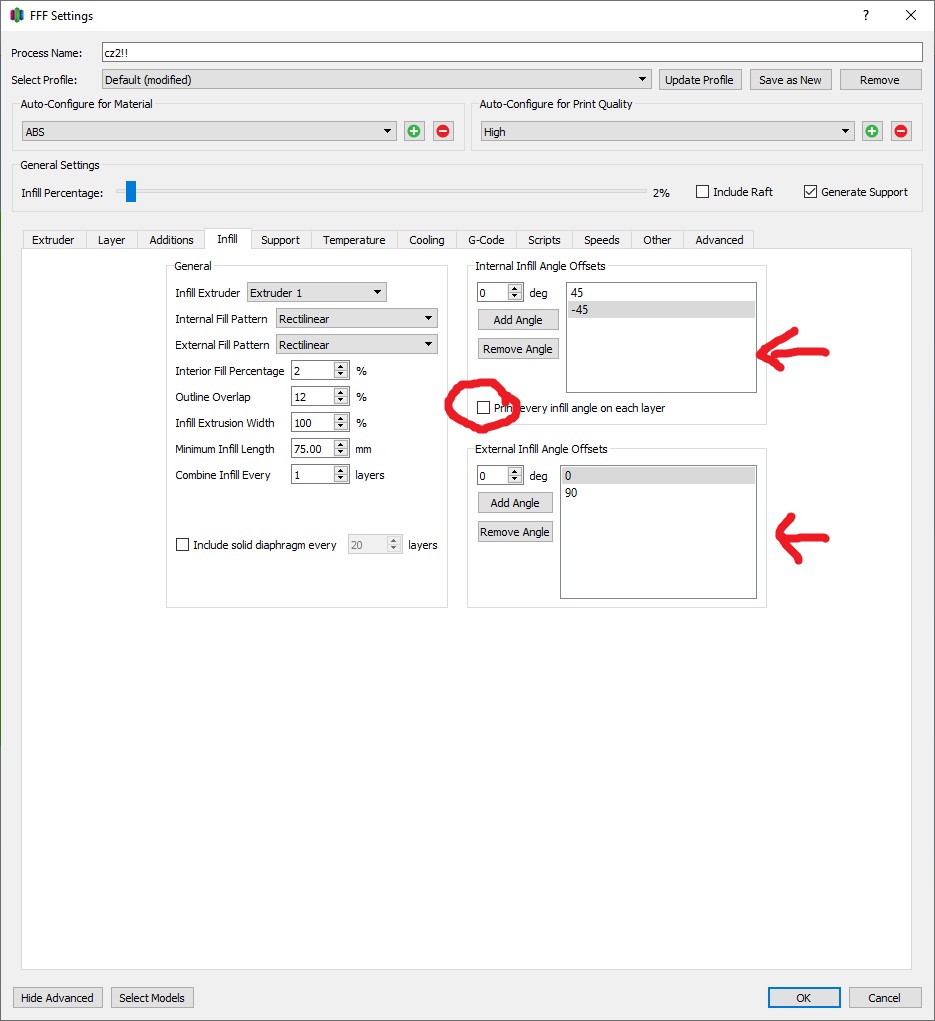Click the Infill Percentage slider handle
Image resolution: width=935 pixels, height=1021 pixels.
(131, 191)
